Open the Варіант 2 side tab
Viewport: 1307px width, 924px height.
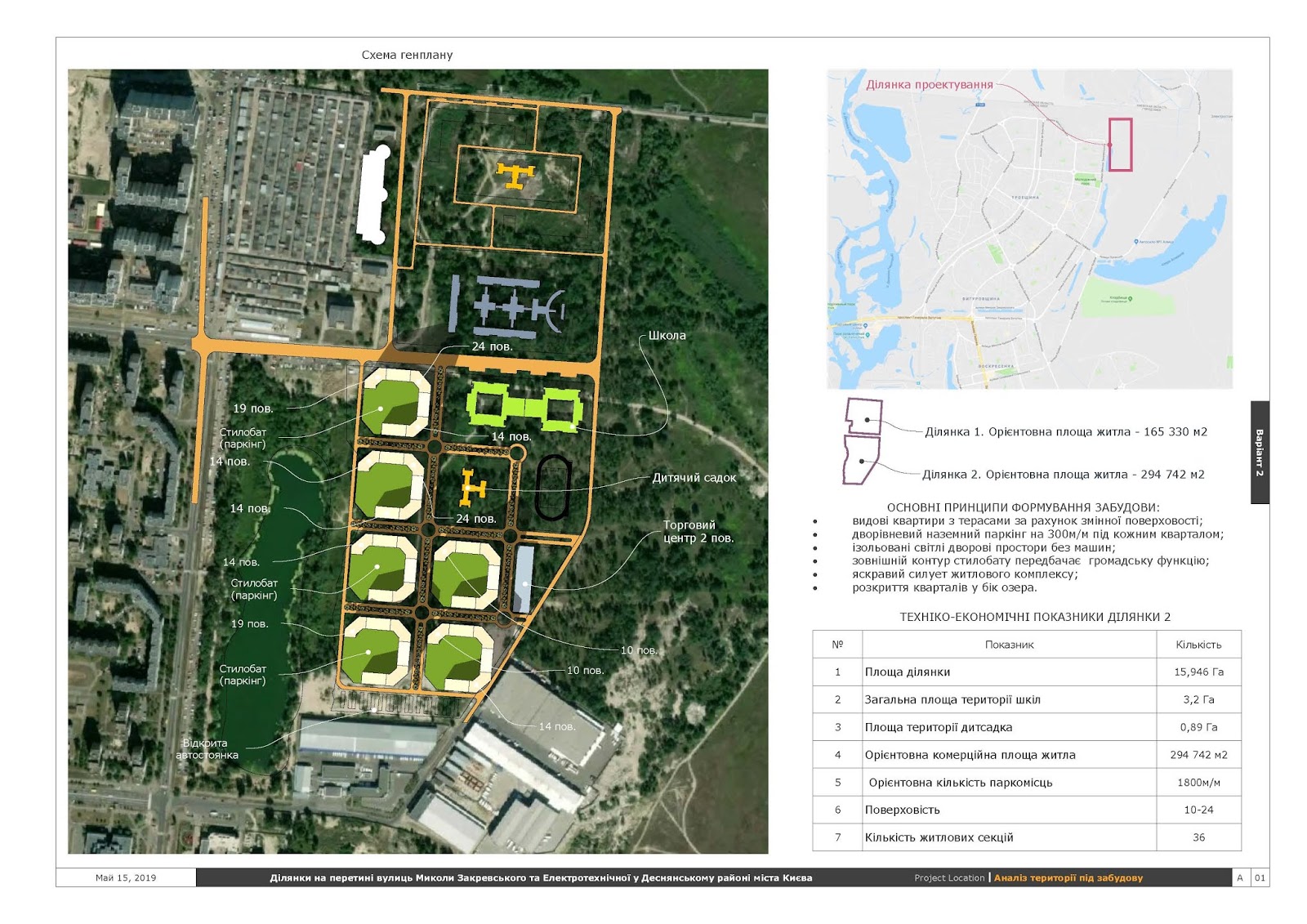(x=1260, y=453)
